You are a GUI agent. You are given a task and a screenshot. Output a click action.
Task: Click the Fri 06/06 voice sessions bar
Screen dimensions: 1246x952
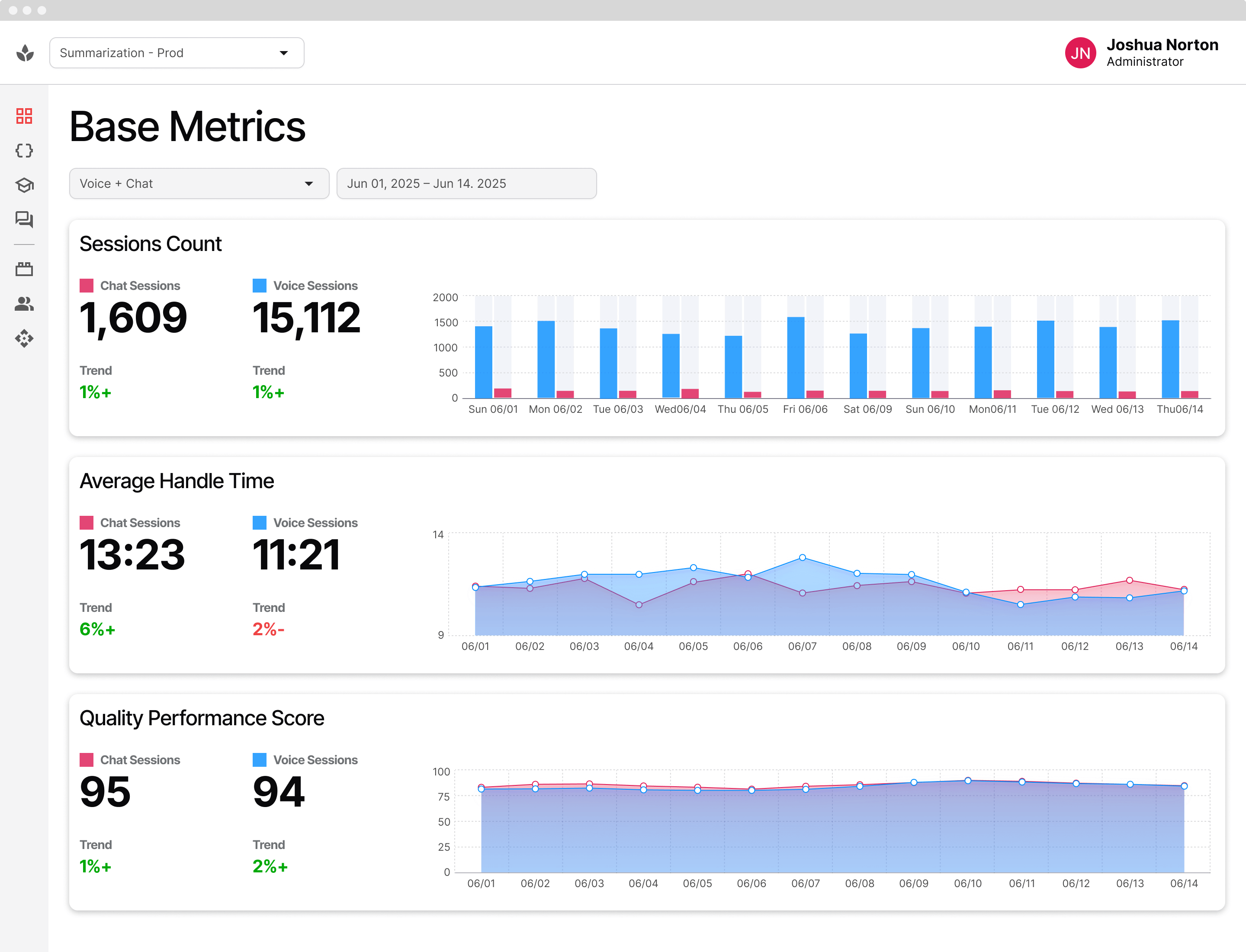click(x=796, y=357)
